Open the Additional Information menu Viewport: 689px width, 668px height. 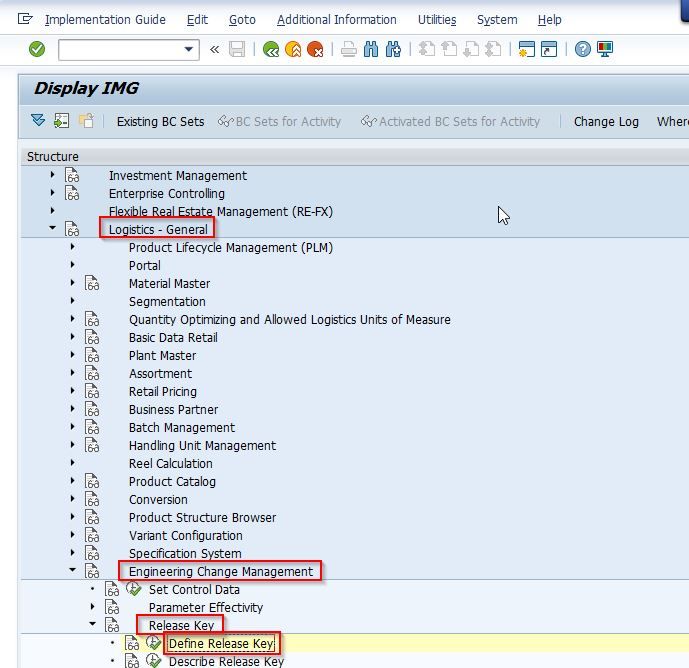(337, 20)
